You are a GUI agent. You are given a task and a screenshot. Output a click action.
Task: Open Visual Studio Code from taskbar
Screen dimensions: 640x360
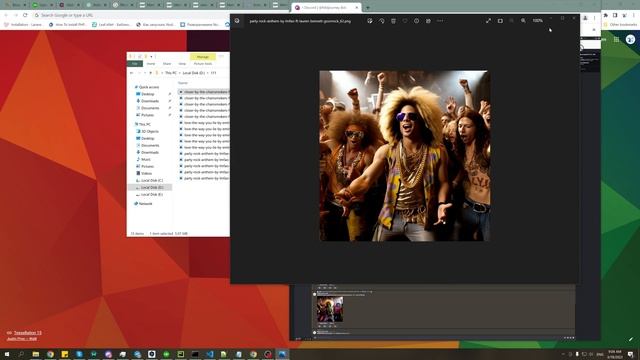[210, 354]
